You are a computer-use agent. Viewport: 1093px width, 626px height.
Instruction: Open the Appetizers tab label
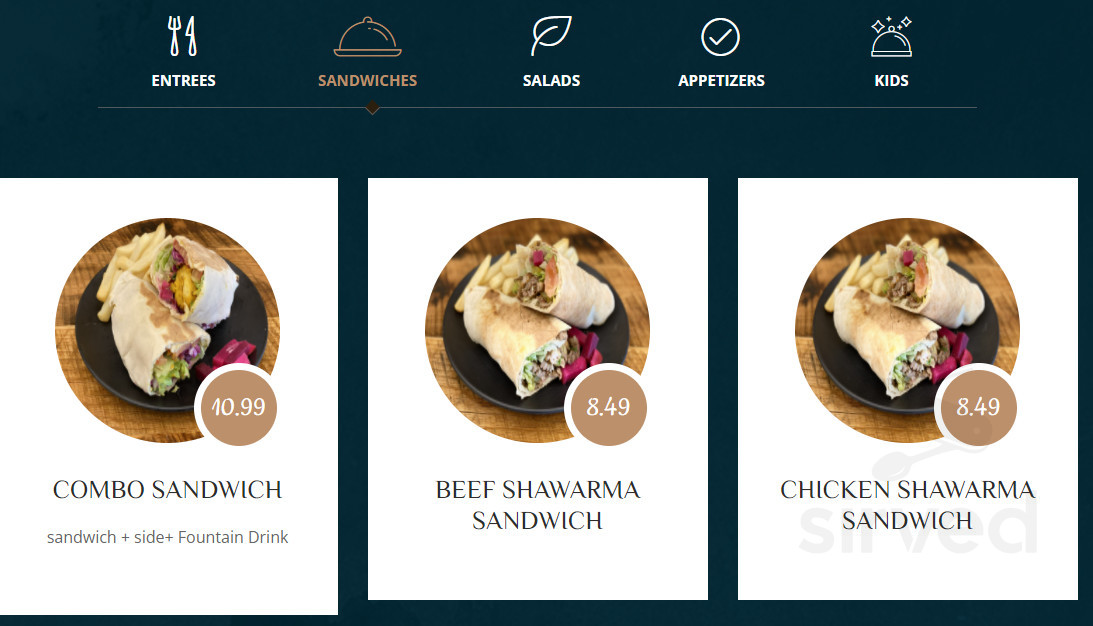(x=721, y=81)
